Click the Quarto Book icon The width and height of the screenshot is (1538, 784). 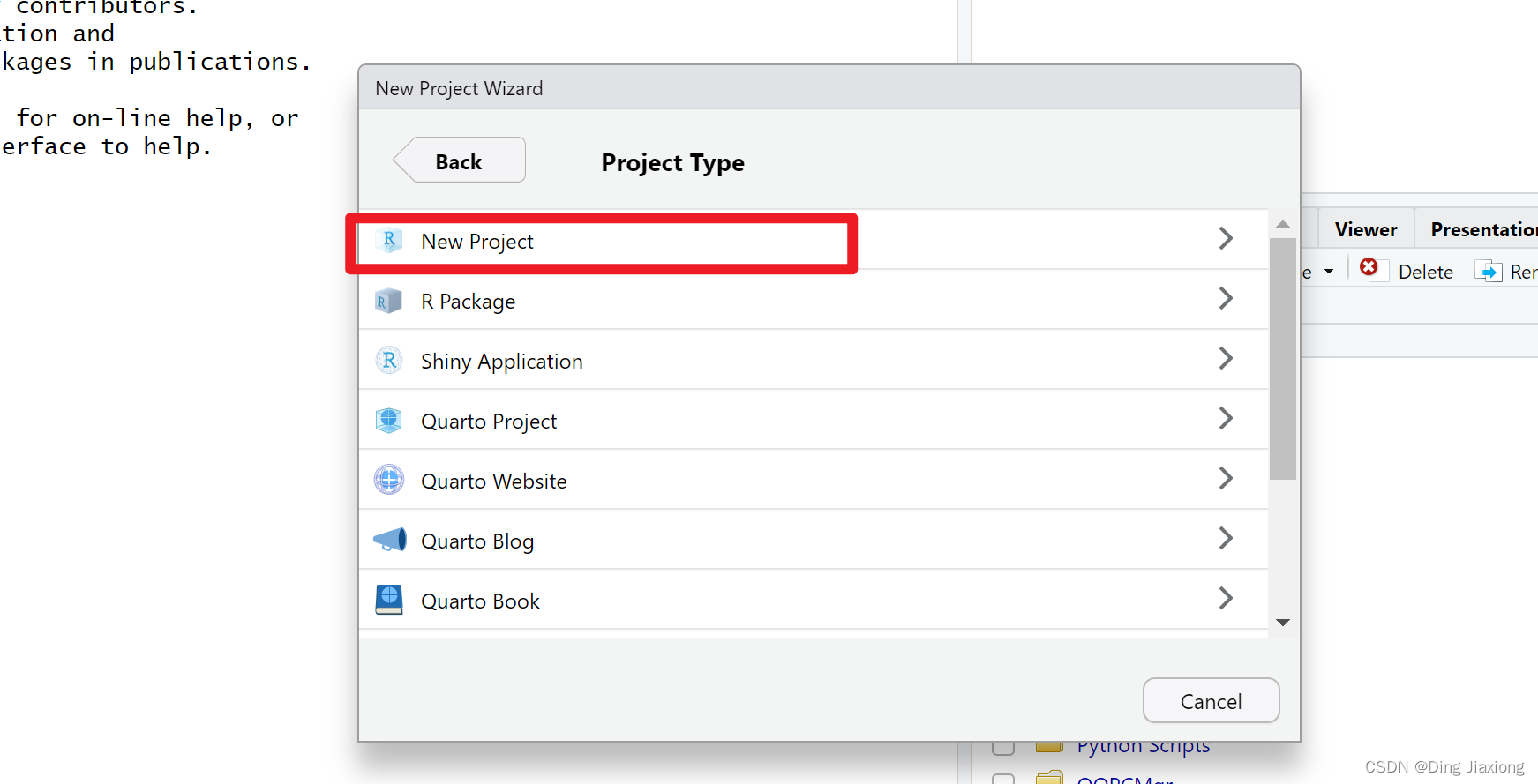[x=389, y=600]
